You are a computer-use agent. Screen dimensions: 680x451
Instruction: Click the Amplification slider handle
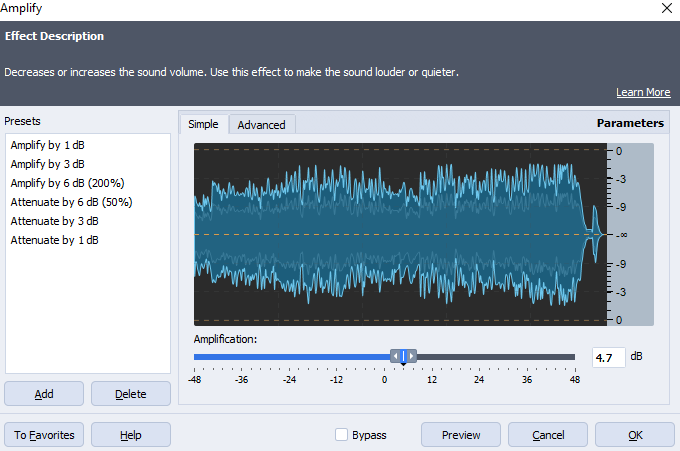pyautogui.click(x=403, y=357)
